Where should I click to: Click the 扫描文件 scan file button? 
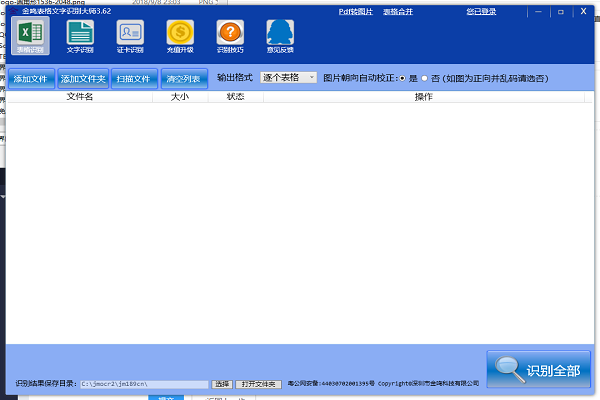pyautogui.click(x=133, y=78)
